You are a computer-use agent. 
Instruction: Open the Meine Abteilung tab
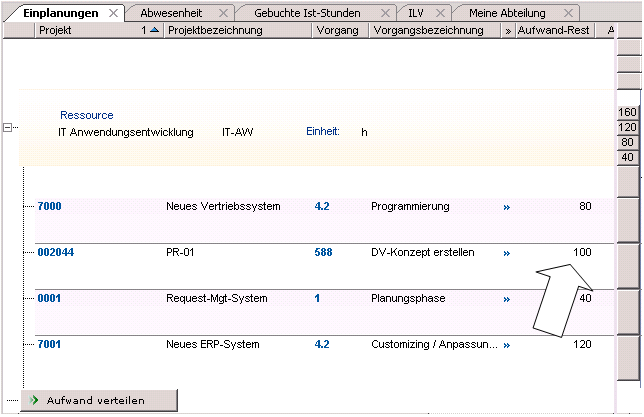coord(509,13)
